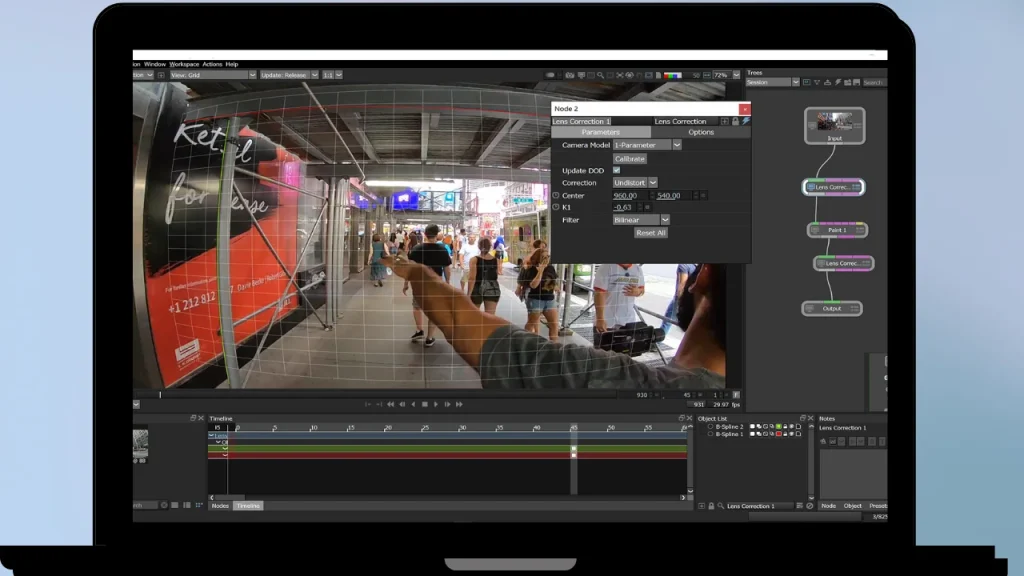Click the plus-box icon beside the Lens Correction type

point(724,121)
